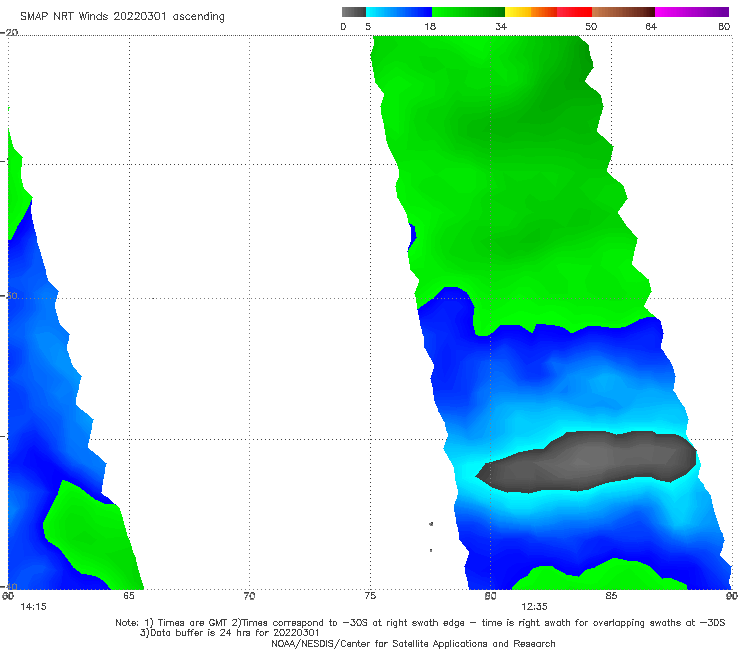Screen dimensions: 740x650
Task: Click the latitude label '-20' at top left
Action: tap(9, 32)
